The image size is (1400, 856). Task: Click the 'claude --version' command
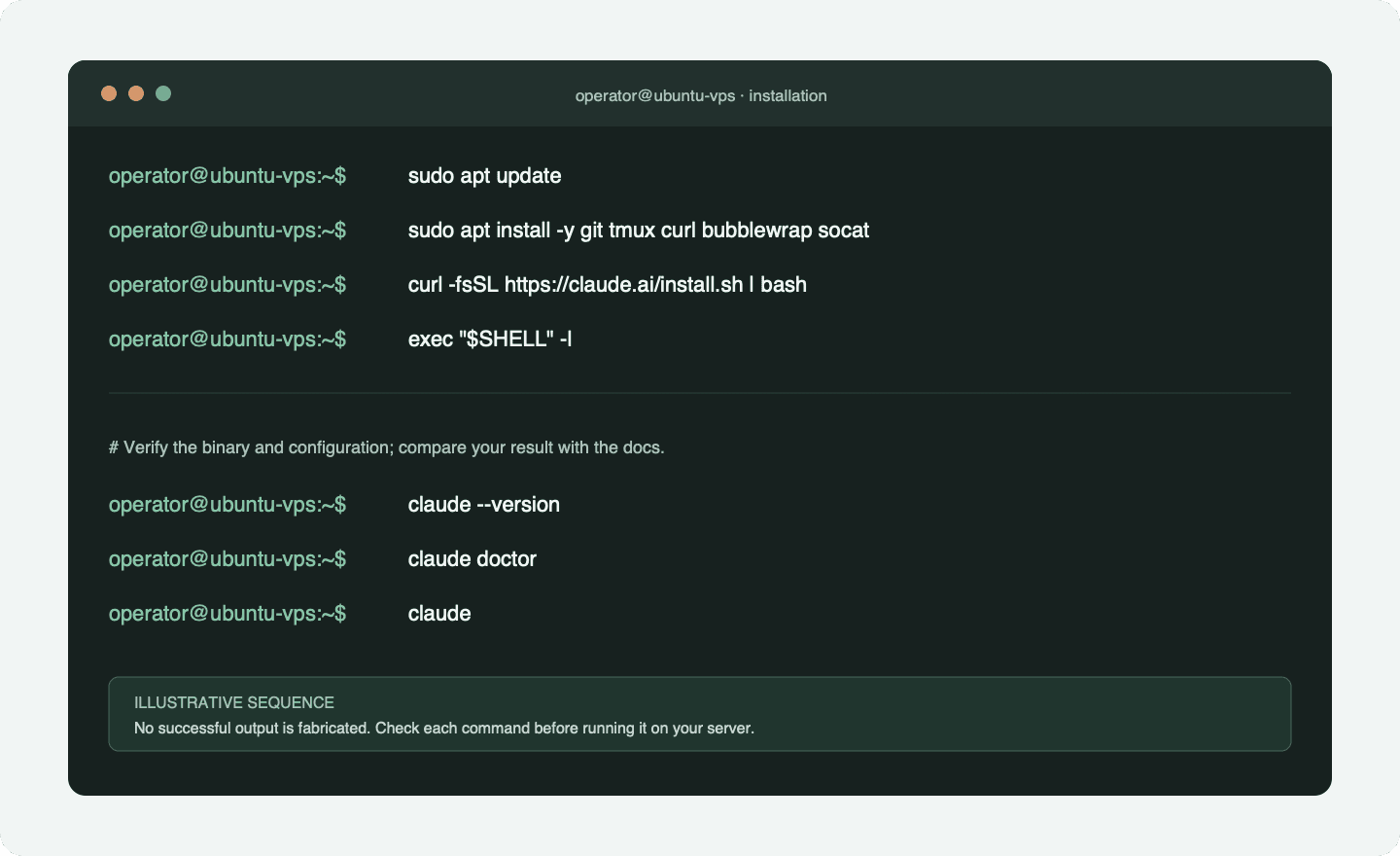click(484, 505)
